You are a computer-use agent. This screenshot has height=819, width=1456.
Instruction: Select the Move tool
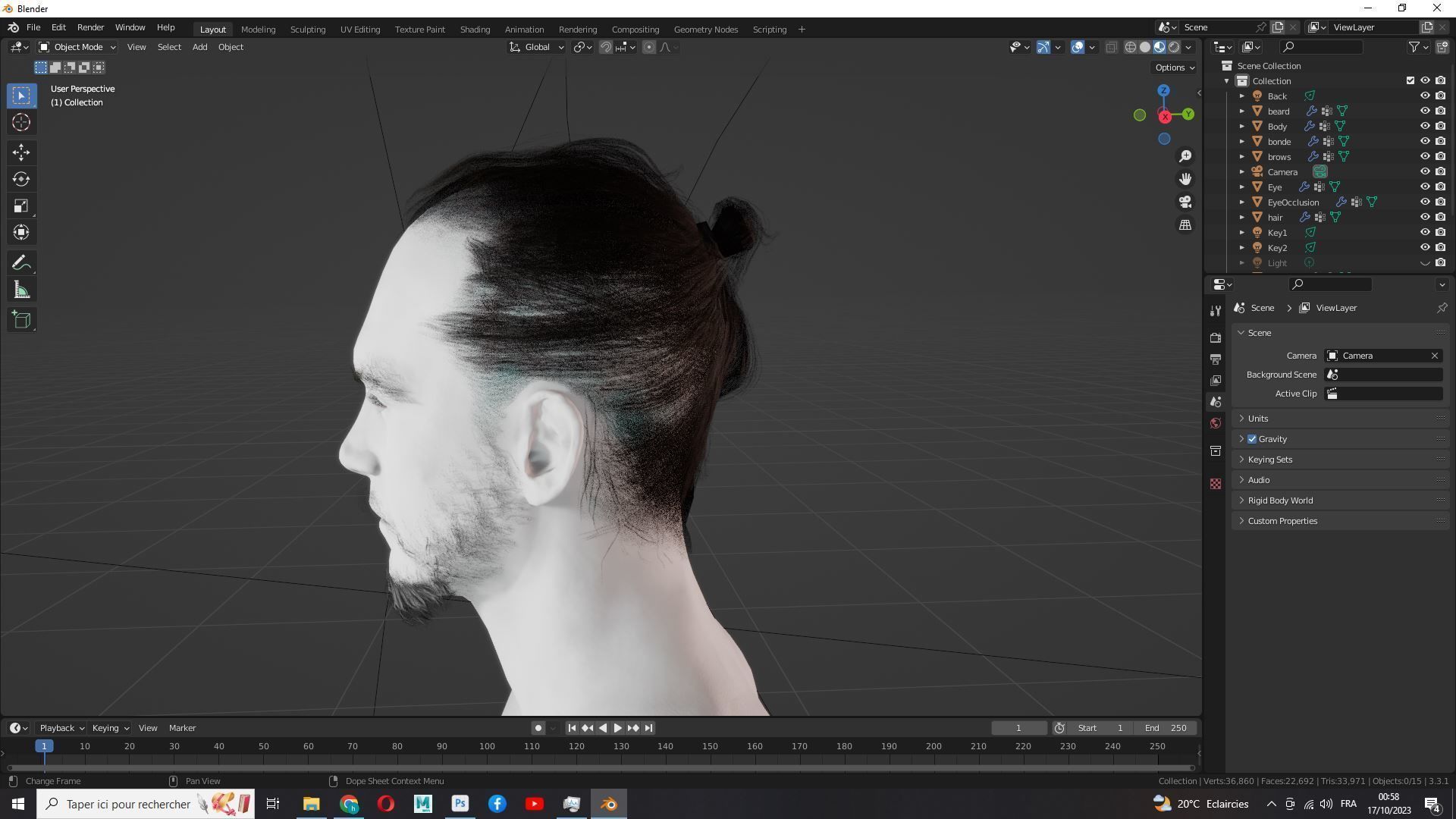pyautogui.click(x=21, y=152)
